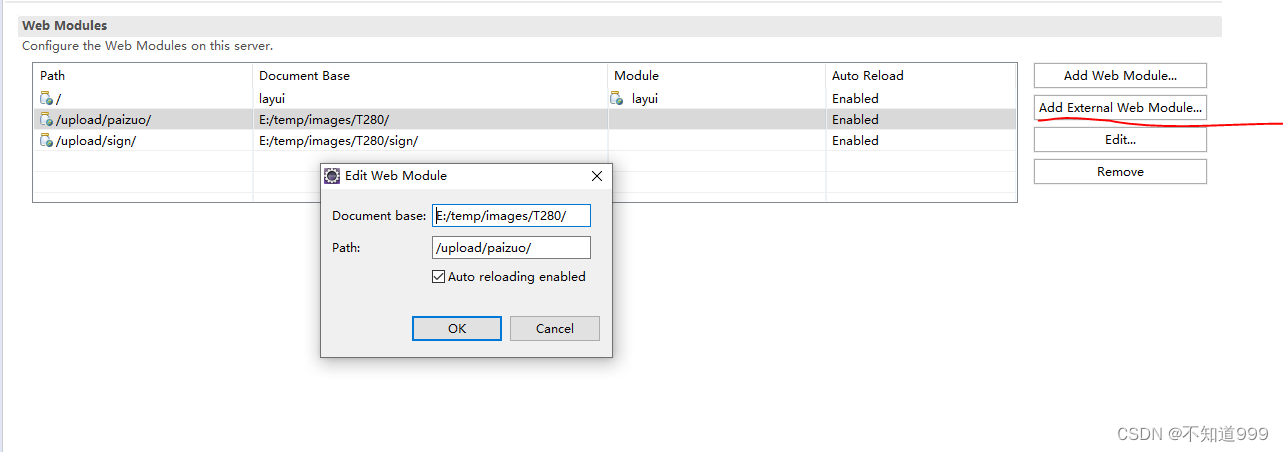1283x452 pixels.
Task: Click layui document base cell
Action: point(272,99)
